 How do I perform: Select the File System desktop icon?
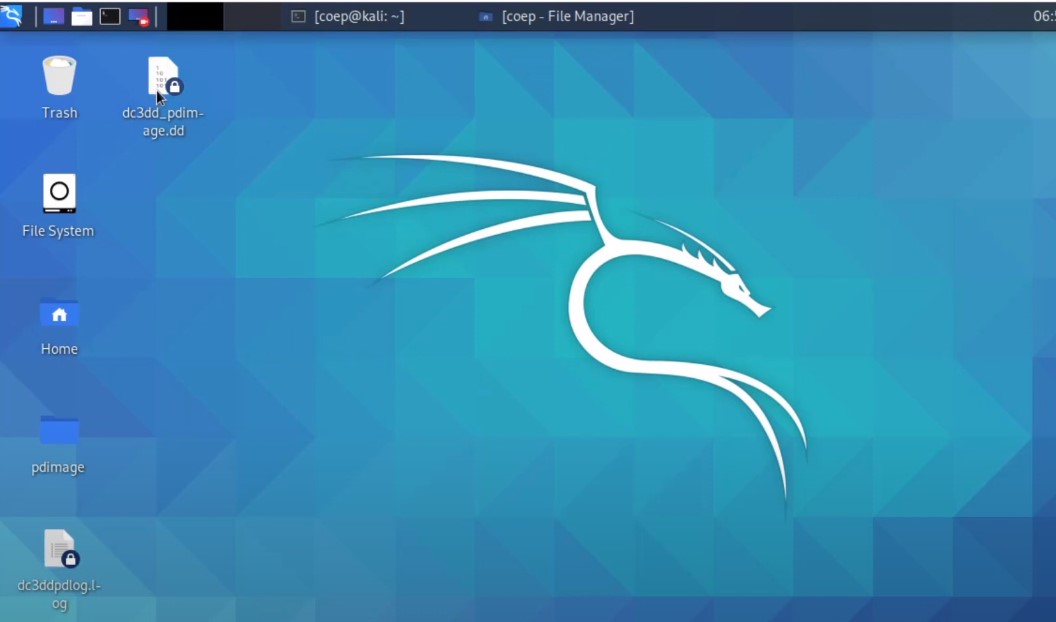(59, 193)
